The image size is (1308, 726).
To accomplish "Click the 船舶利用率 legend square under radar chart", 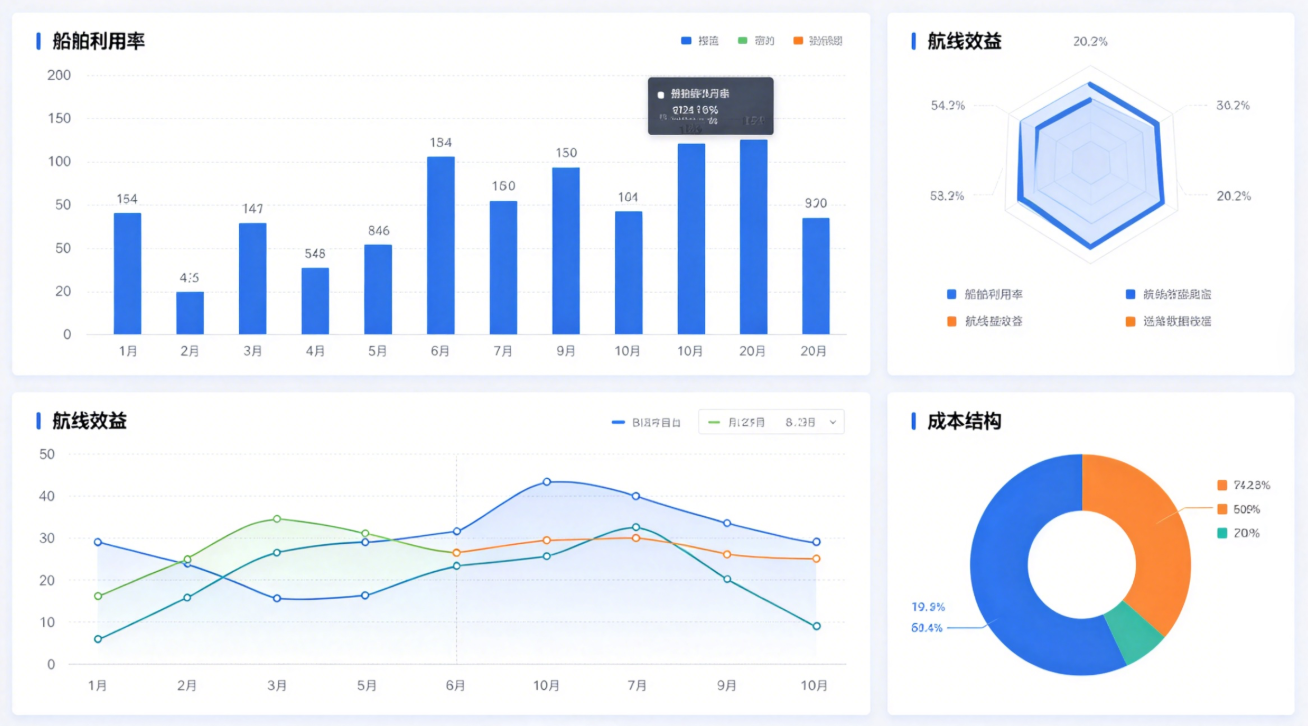I will pos(952,295).
